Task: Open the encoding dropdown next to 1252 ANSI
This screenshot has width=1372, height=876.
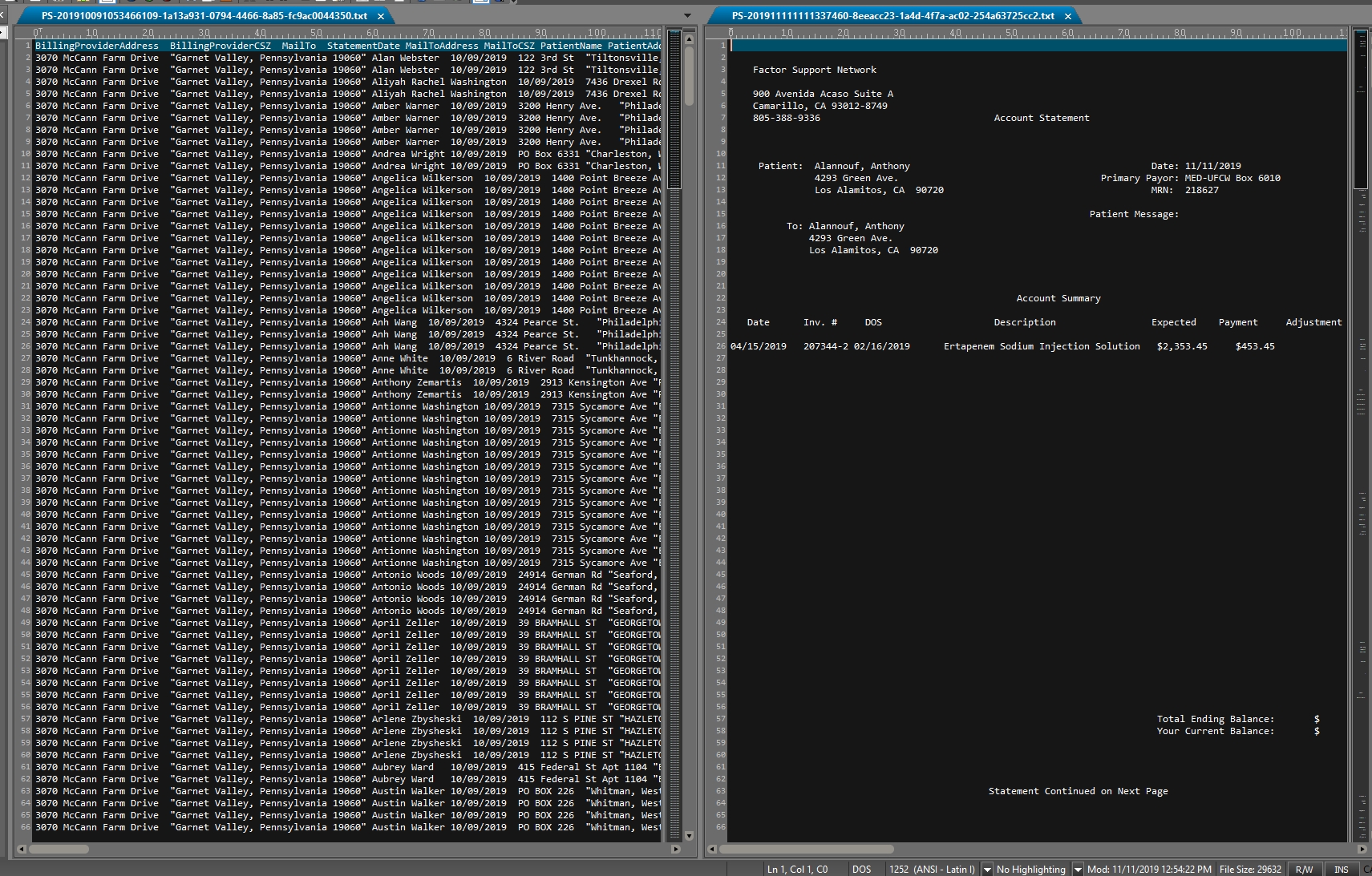Action: 987,869
